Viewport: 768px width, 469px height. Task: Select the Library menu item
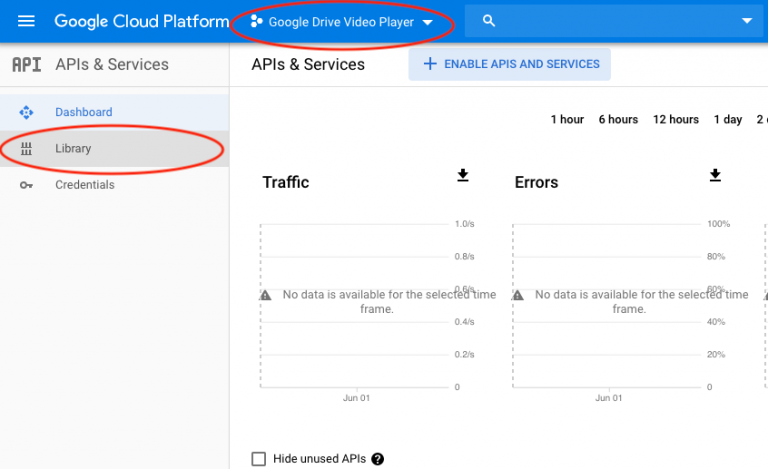pos(73,149)
